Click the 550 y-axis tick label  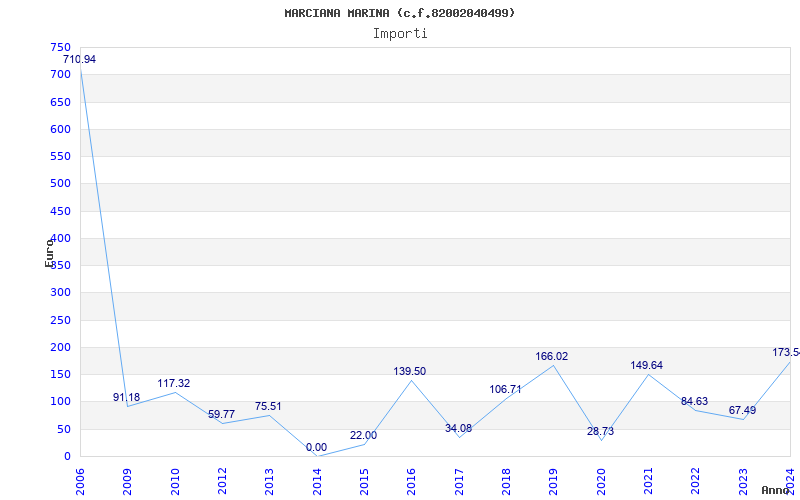(61, 157)
